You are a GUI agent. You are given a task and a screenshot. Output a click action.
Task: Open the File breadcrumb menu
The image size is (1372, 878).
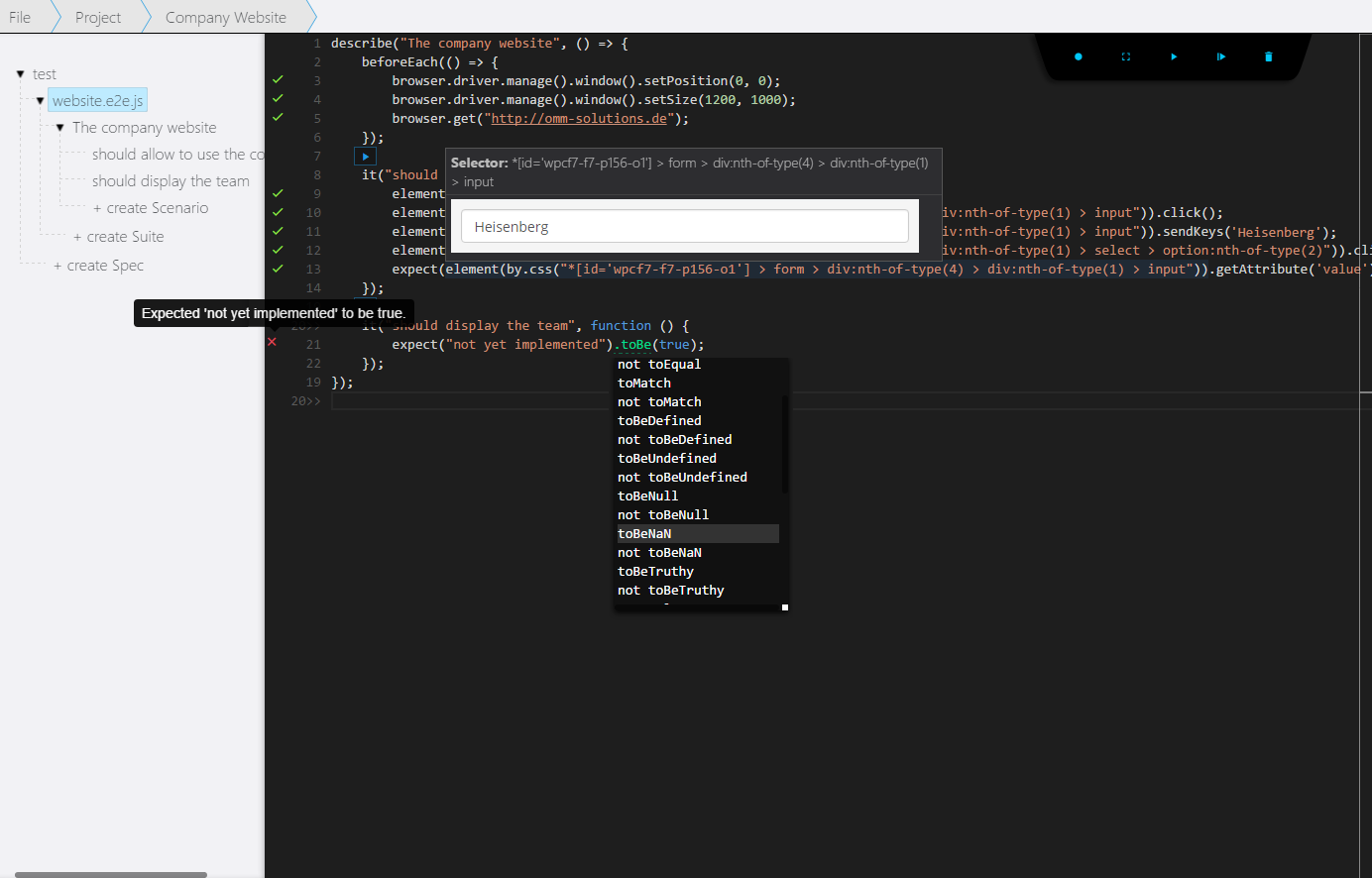pyautogui.click(x=20, y=17)
